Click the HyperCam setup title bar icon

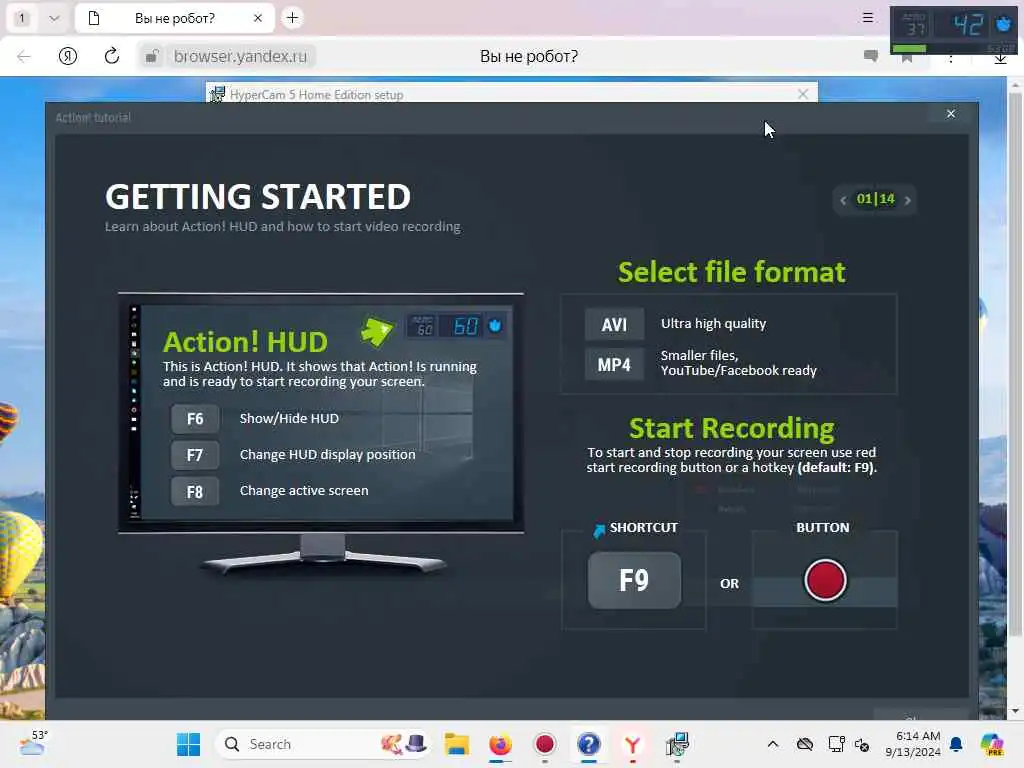pyautogui.click(x=217, y=94)
